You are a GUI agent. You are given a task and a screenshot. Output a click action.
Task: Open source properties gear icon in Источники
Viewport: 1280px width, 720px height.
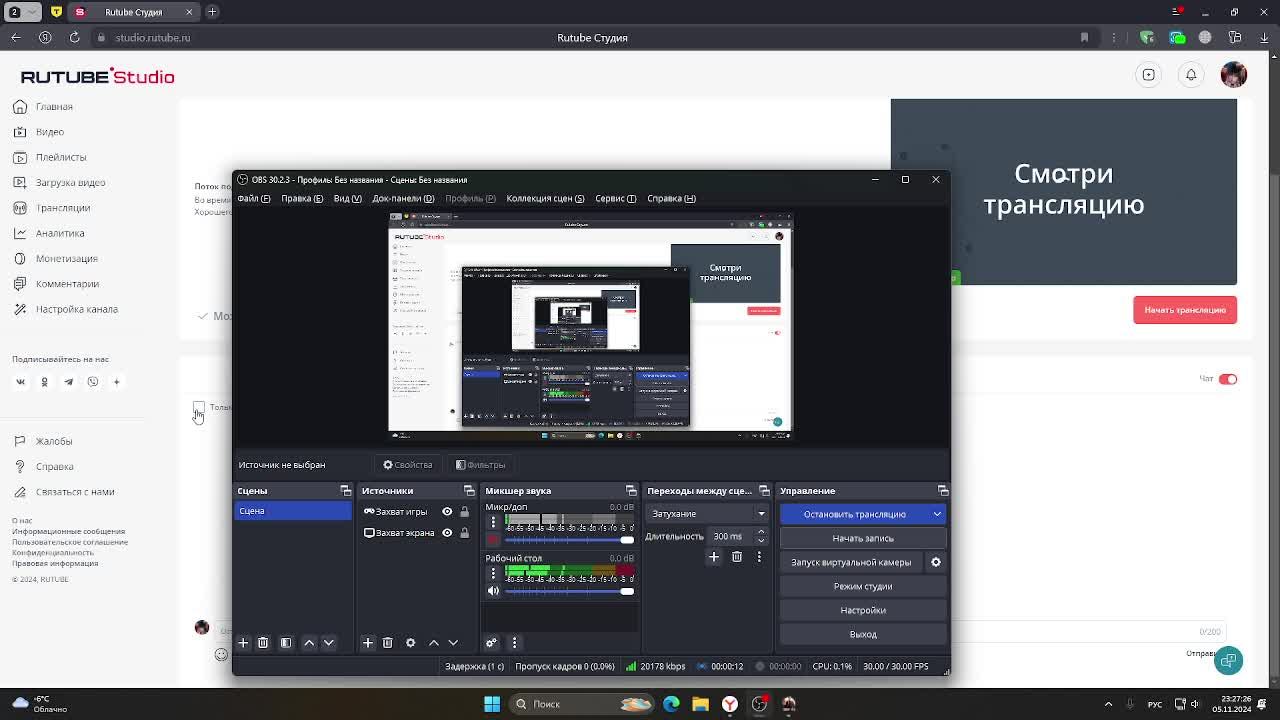[410, 643]
